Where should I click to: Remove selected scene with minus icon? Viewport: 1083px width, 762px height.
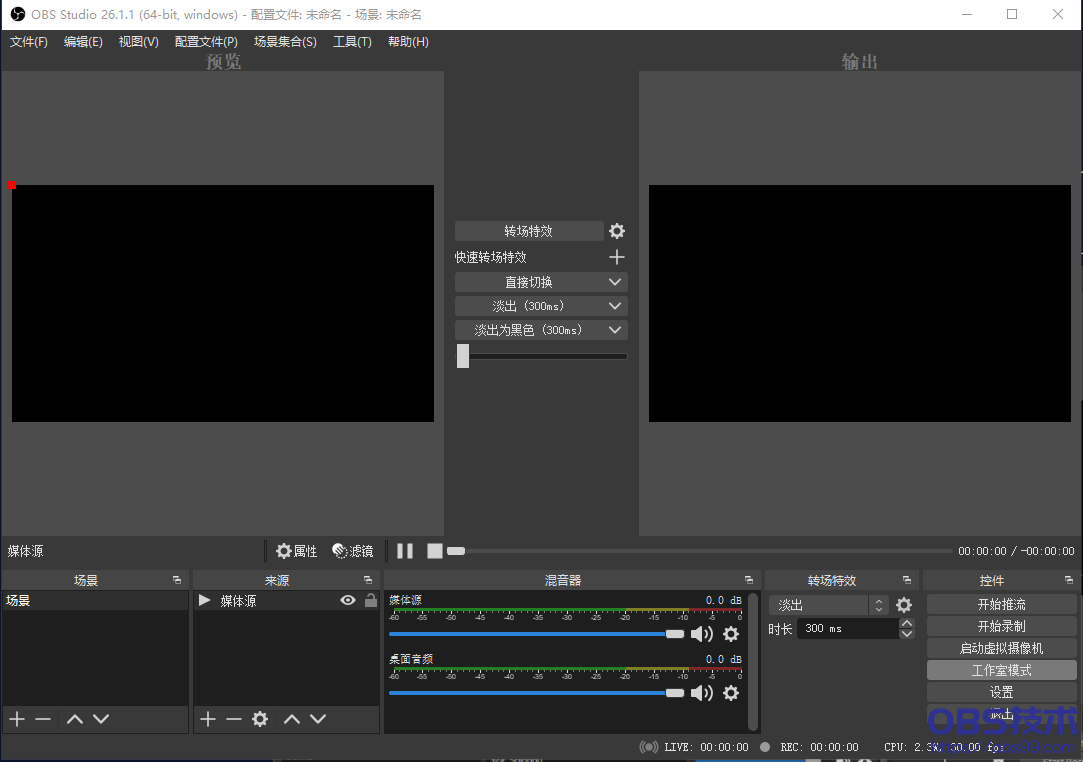[43, 719]
